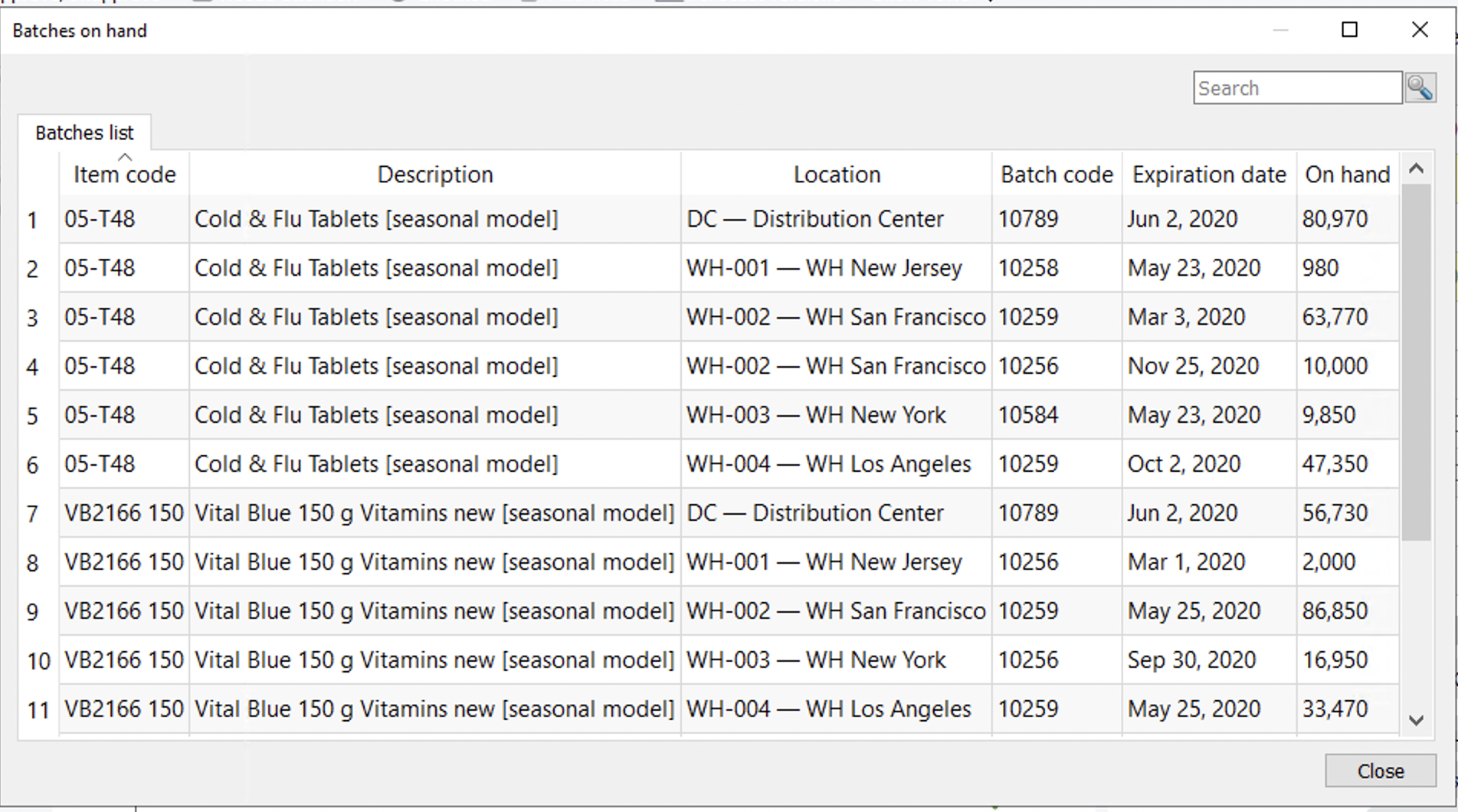Viewport: 1458px width, 812px height.
Task: Sort by the Item code column header
Action: point(124,175)
